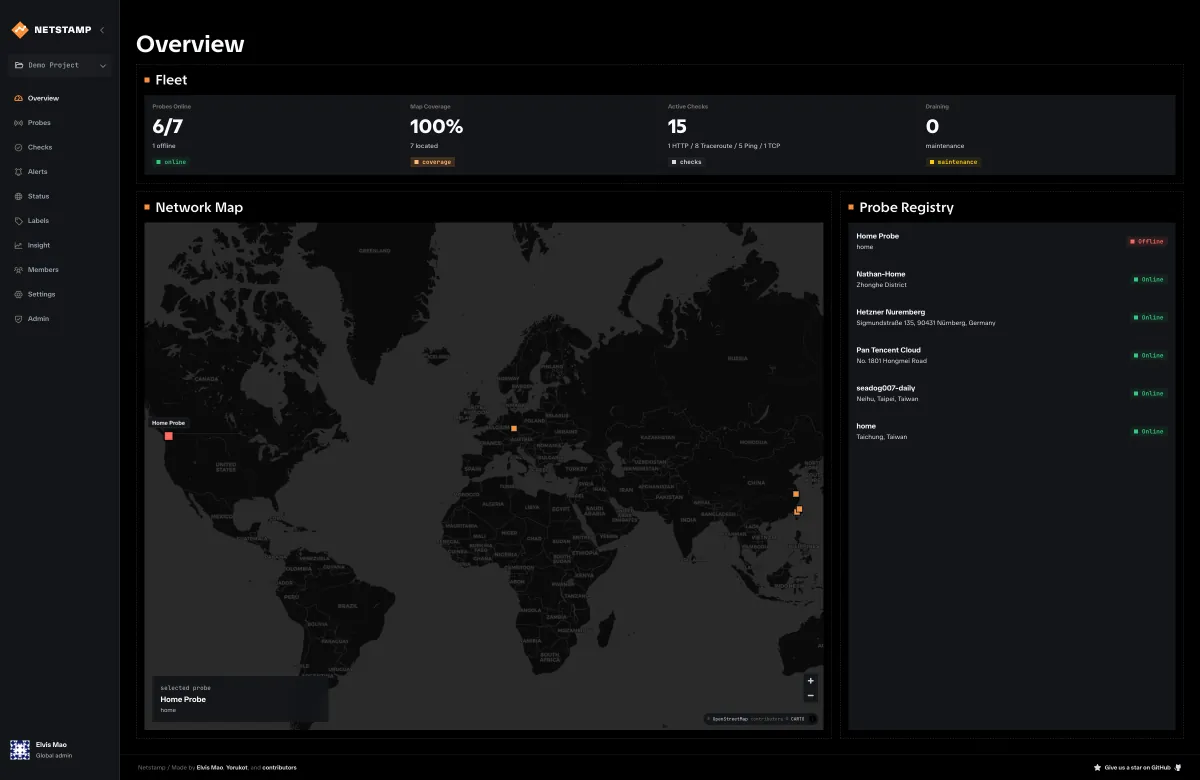Click the 15 Active Checks value
Viewport: 1200px width, 780px height.
678,127
